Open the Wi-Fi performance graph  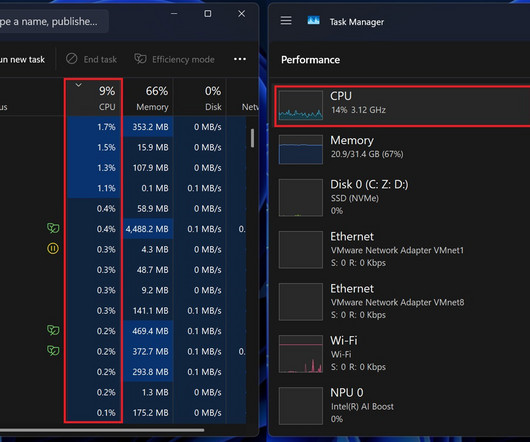pyautogui.click(x=402, y=353)
